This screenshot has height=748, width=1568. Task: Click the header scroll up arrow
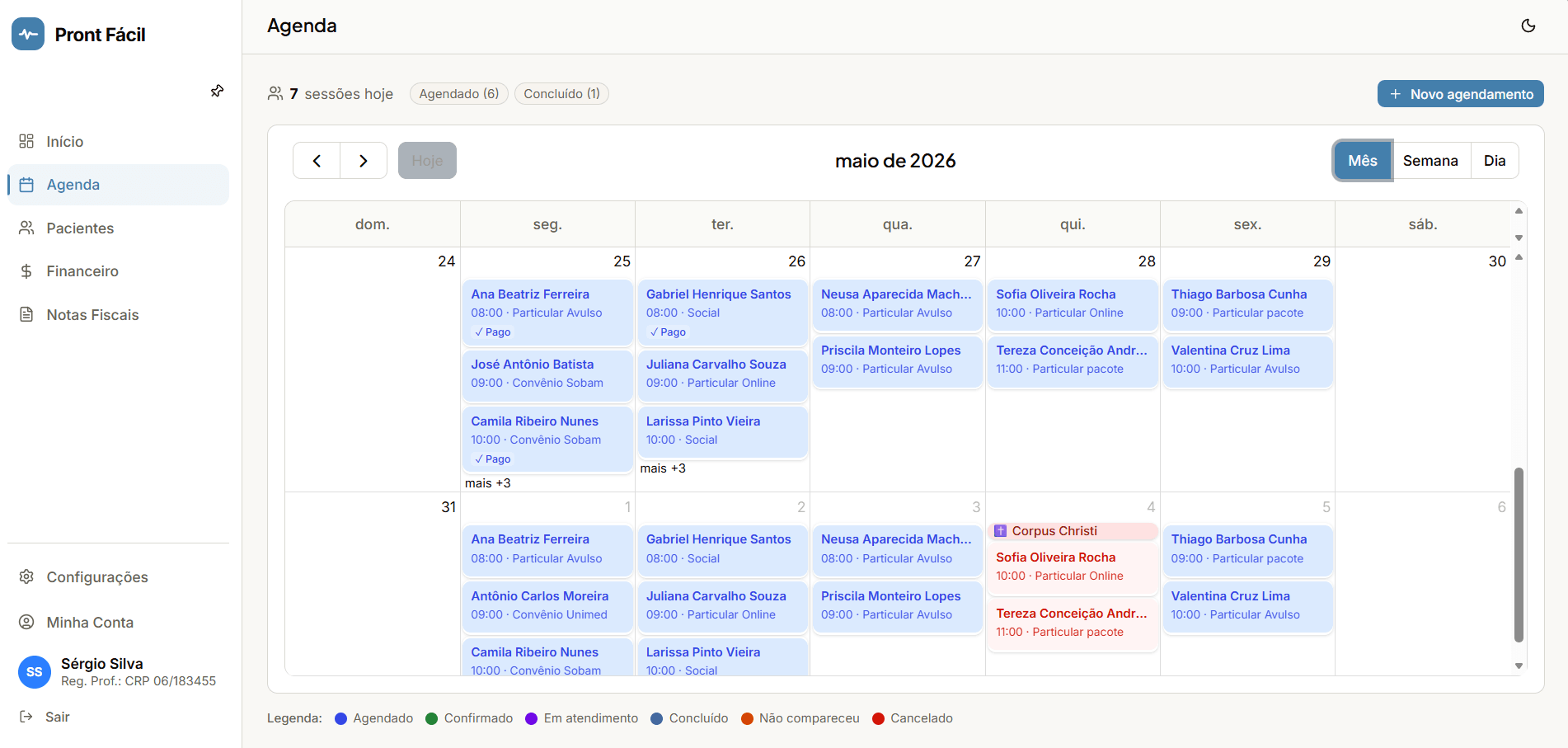click(x=1519, y=211)
